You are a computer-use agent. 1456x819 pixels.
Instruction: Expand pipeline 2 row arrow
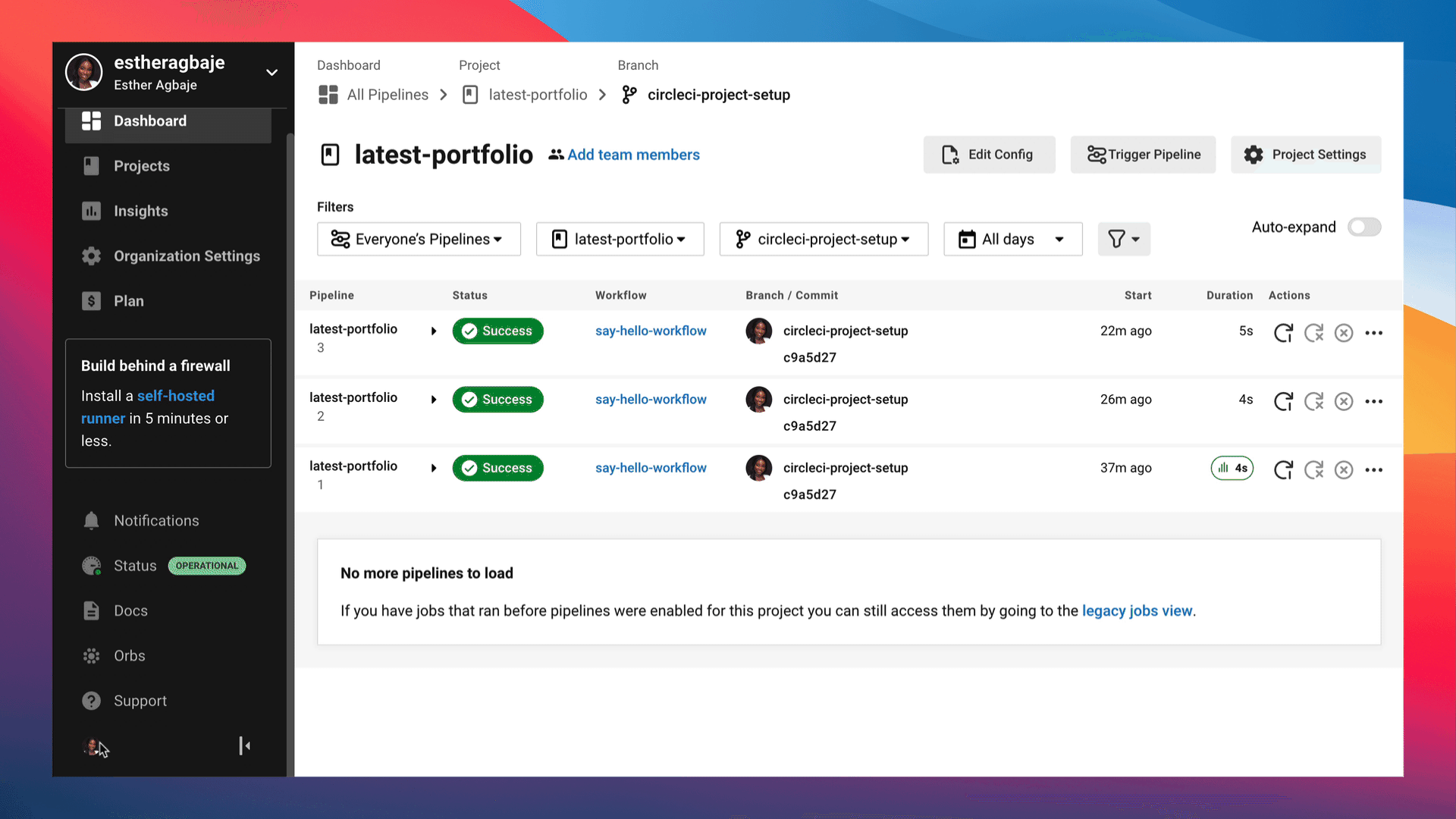pyautogui.click(x=434, y=400)
